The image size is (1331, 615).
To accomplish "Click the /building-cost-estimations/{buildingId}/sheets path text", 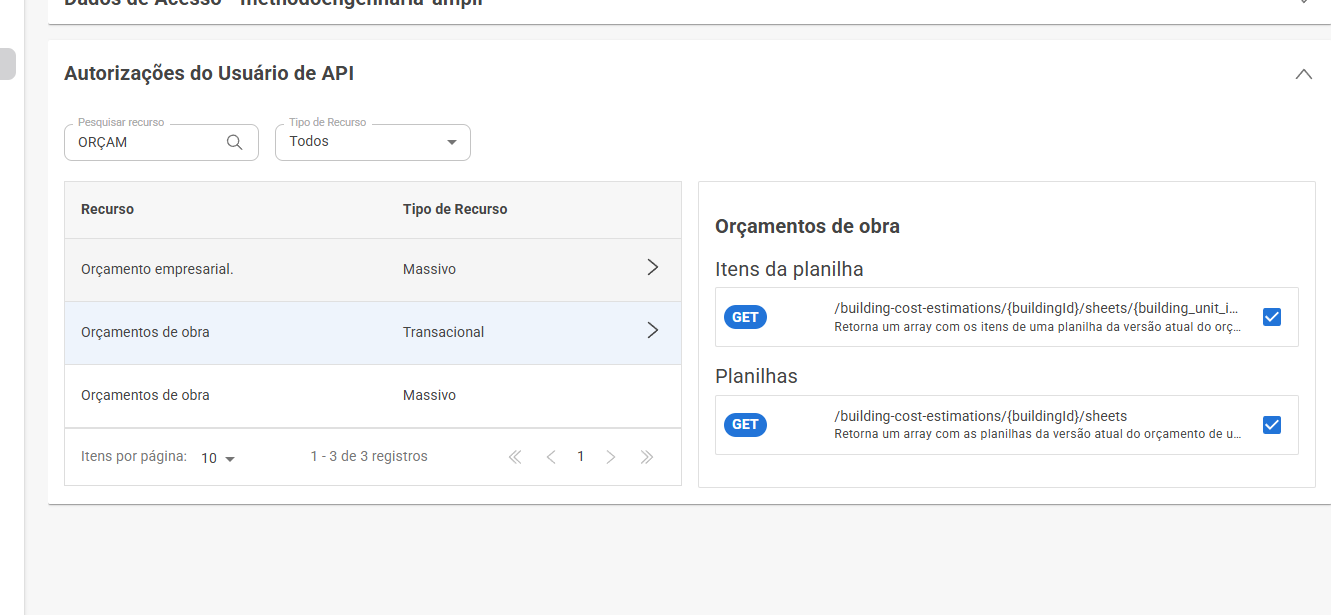I will click(980, 416).
